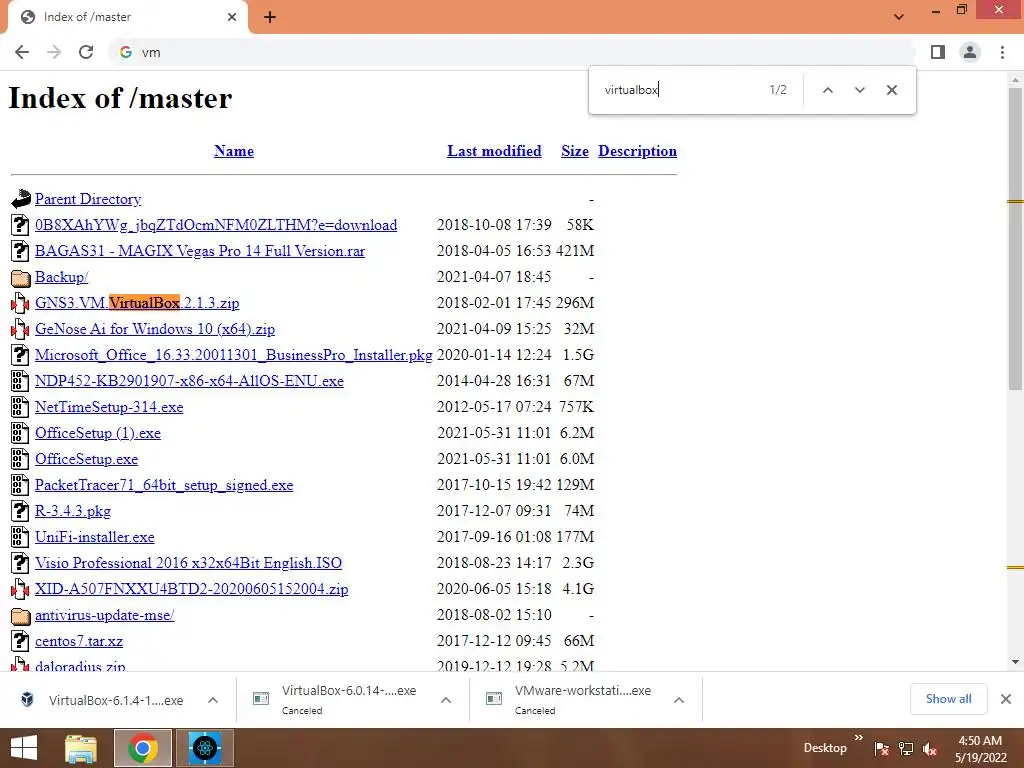This screenshot has width=1024, height=768.
Task: Open Chrome from the taskbar
Action: point(143,748)
